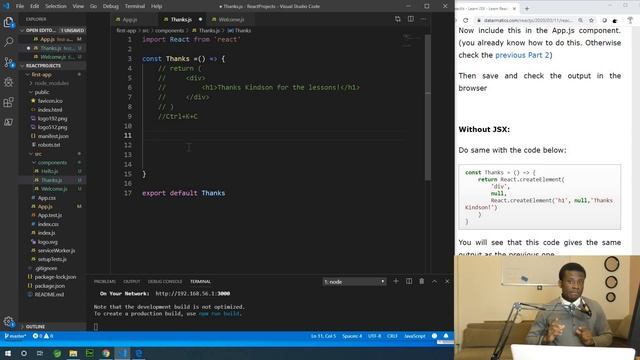This screenshot has width=640, height=360.
Task: Click the feedback smiley in the status bar
Action: point(434,336)
